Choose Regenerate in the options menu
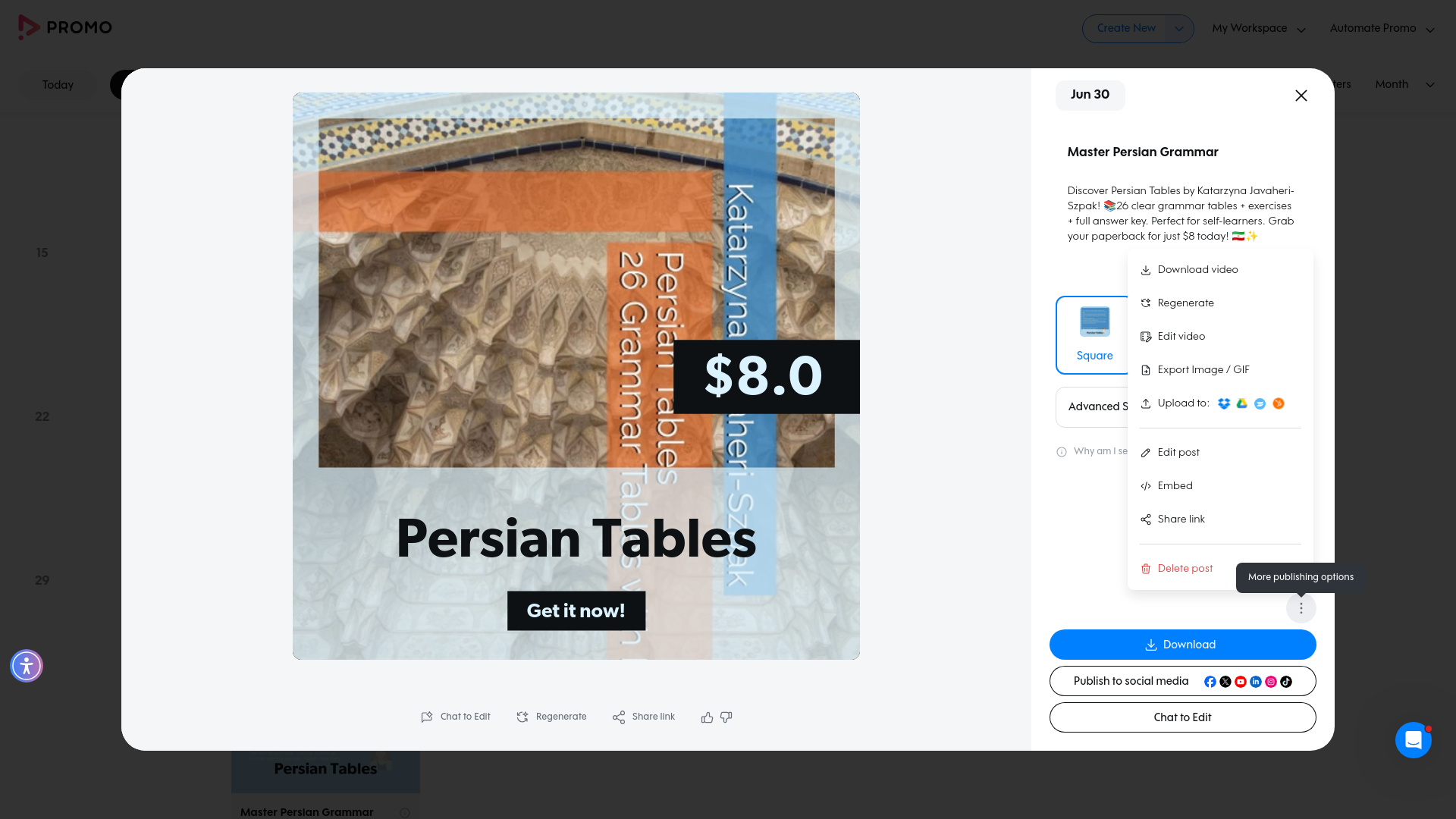 1220,303
